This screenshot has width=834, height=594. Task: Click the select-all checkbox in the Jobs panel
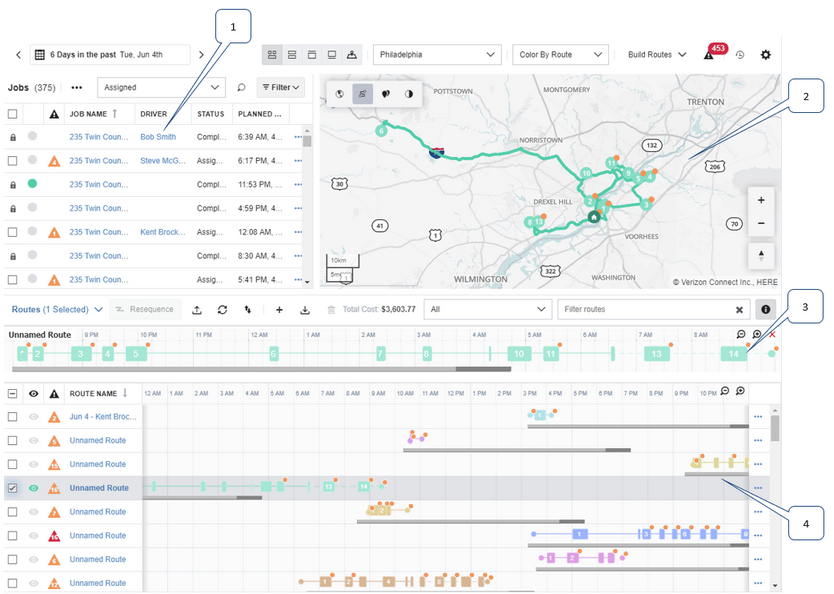click(x=13, y=113)
